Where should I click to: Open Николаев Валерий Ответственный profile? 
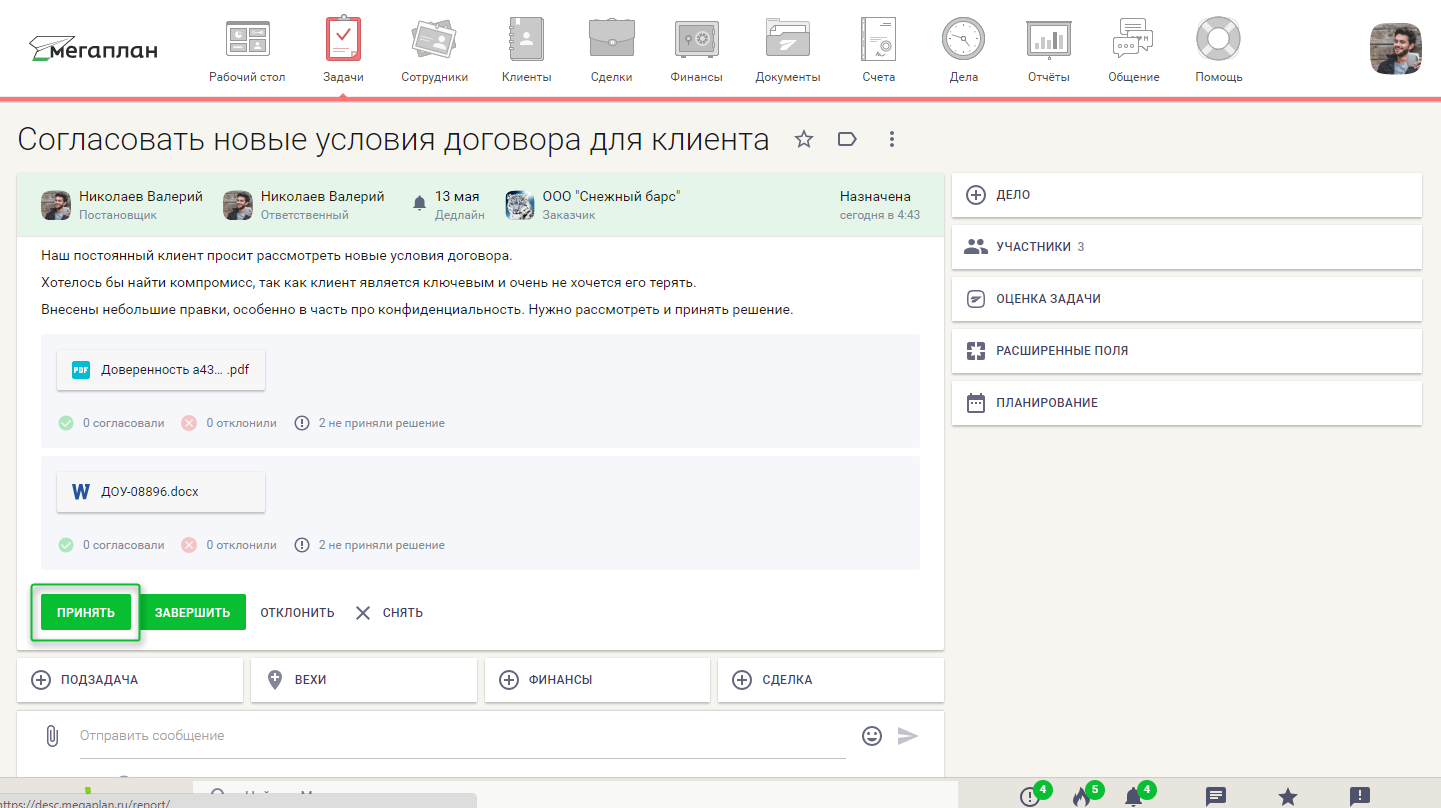click(x=304, y=205)
